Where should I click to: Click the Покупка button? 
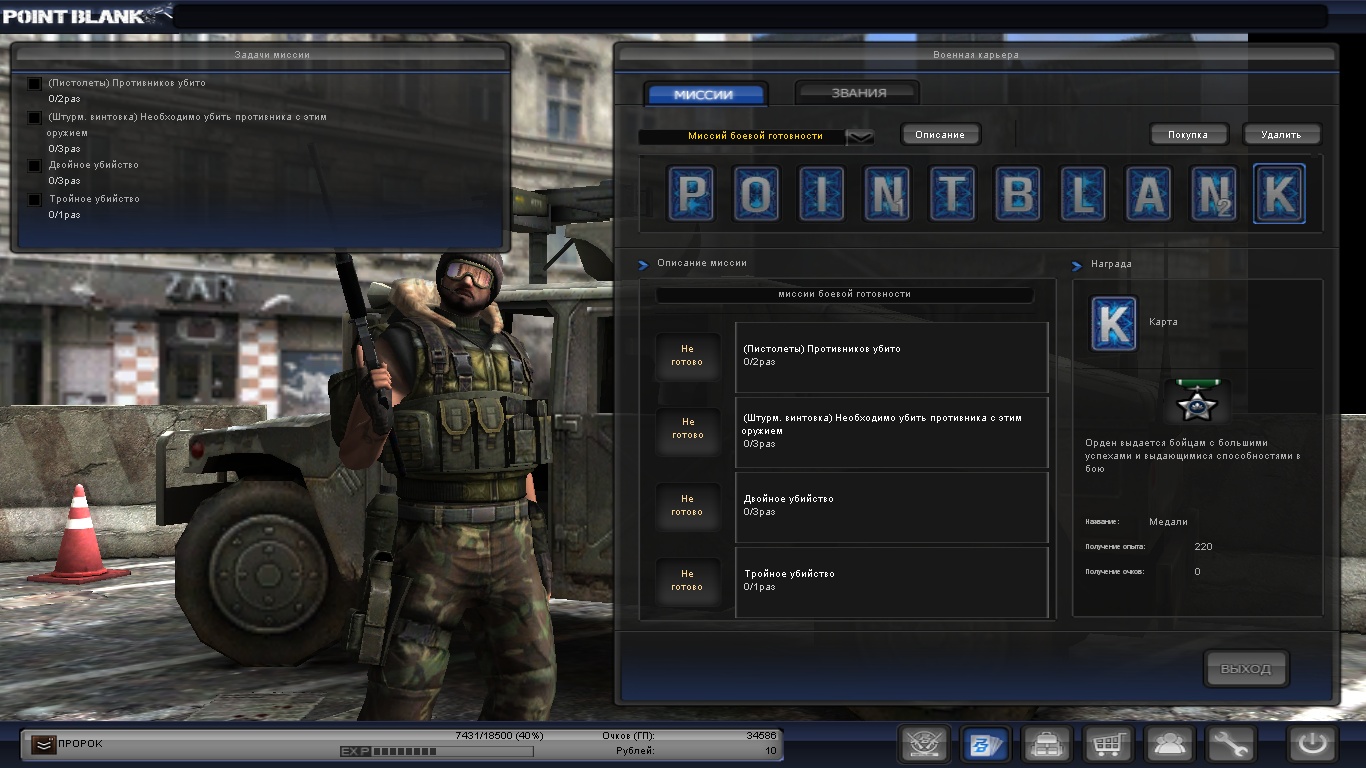pos(1188,134)
